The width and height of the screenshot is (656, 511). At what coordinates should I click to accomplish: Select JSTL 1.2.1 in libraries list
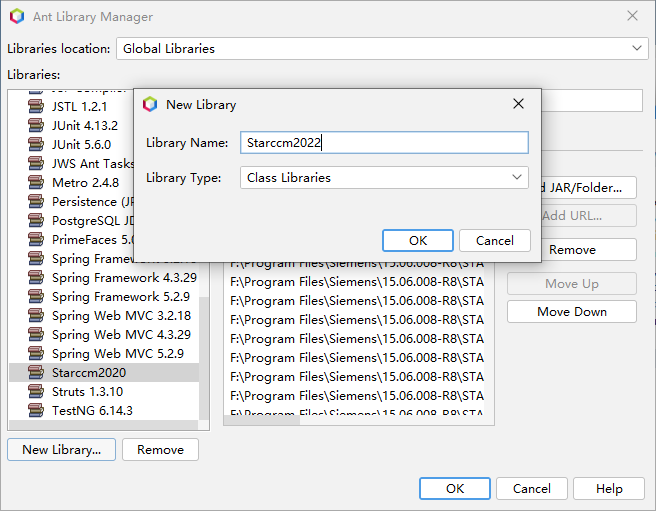[x=79, y=106]
